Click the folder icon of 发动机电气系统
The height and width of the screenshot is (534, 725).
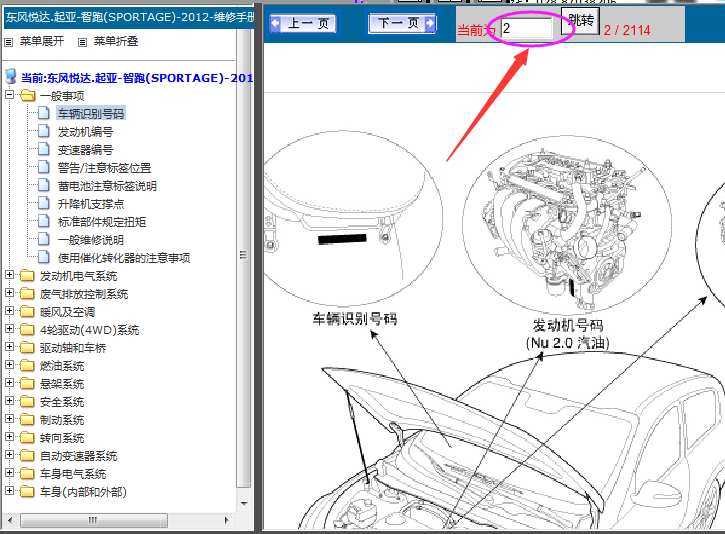coord(27,276)
